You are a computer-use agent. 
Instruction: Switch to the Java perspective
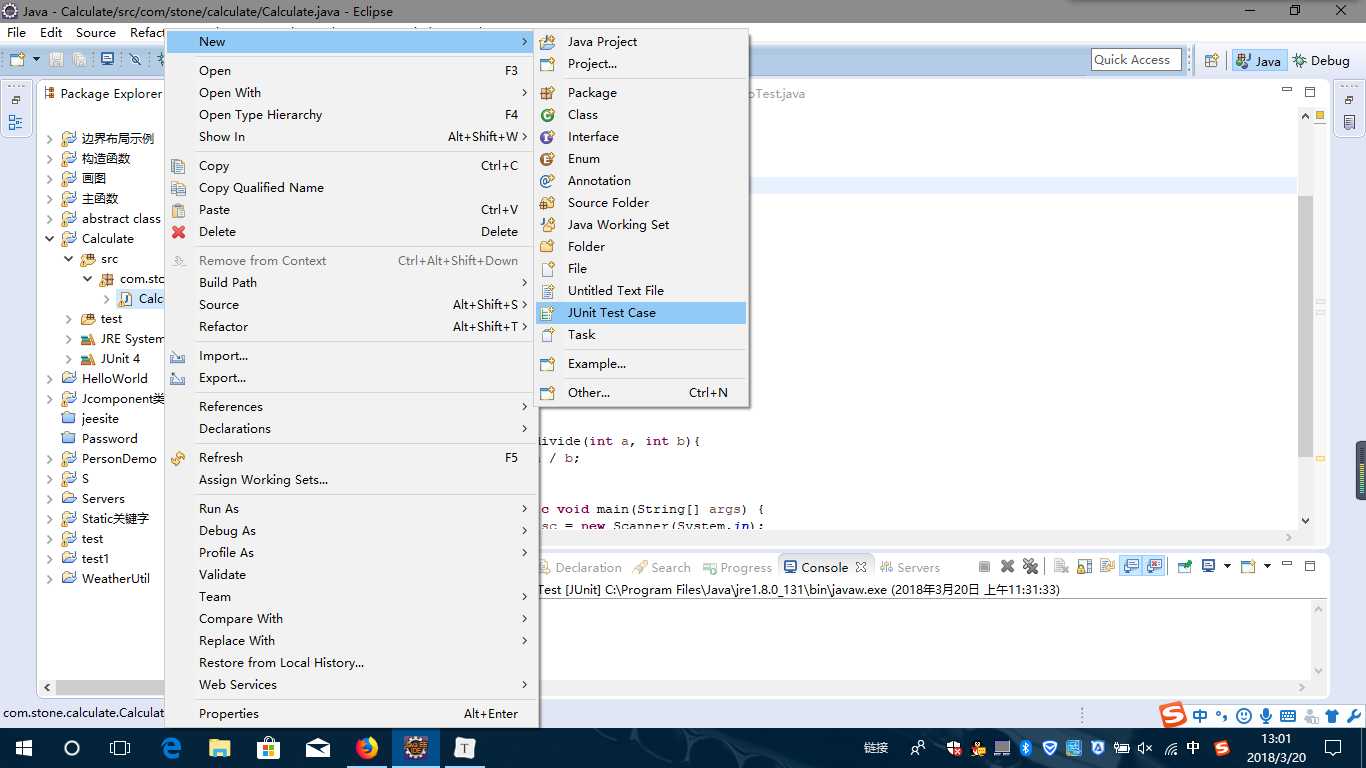click(x=1259, y=60)
